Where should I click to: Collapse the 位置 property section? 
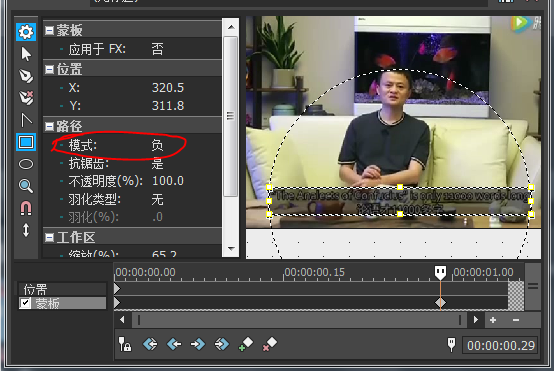[x=49, y=69]
